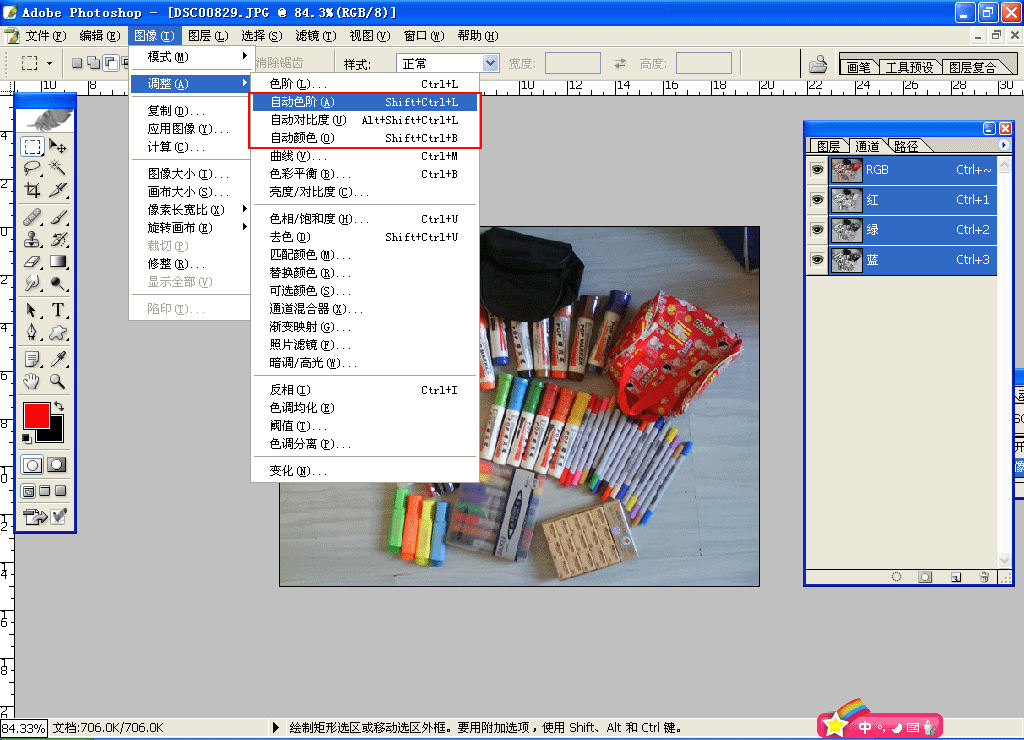Click save selection as channel icon
The image size is (1024, 740).
click(925, 577)
